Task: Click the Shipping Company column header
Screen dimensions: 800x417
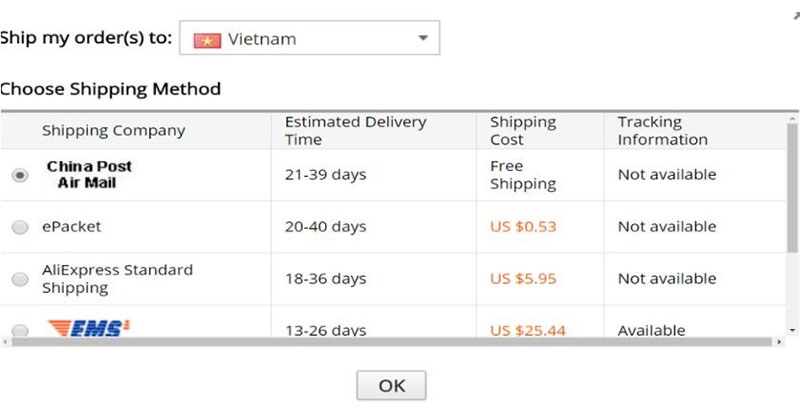Action: (x=113, y=131)
